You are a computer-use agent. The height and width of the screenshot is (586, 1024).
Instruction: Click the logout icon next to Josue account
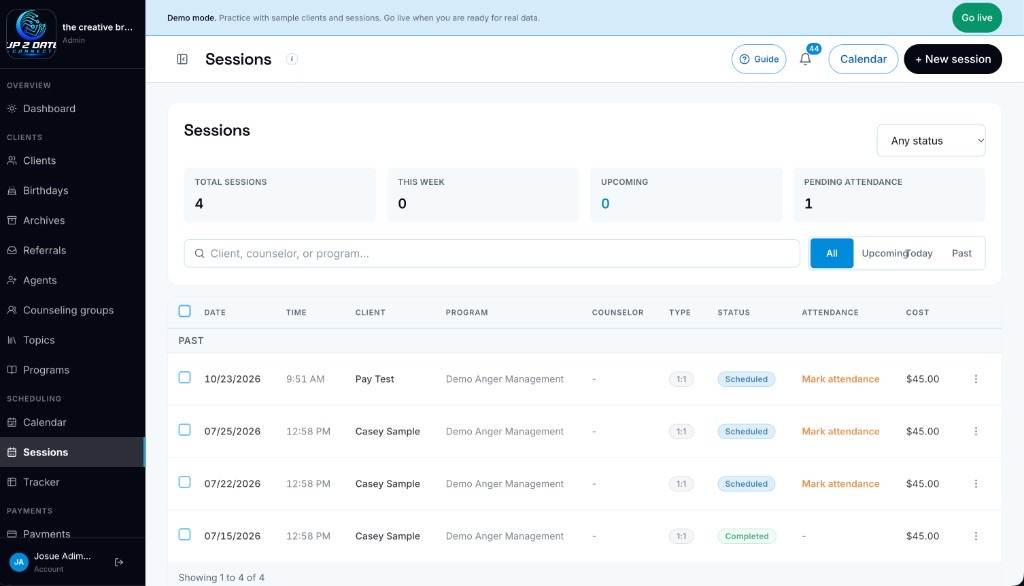pos(119,562)
